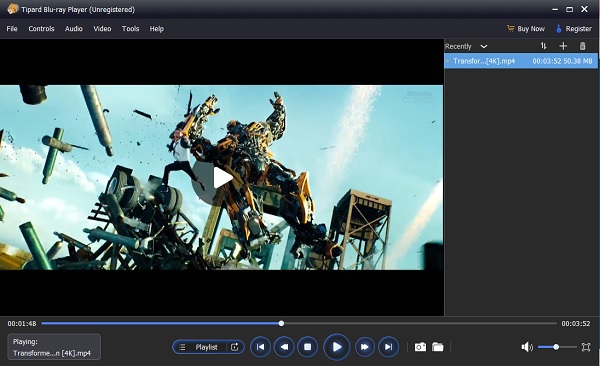
Task: Close the Tipard Blu-ray Player window
Action: point(584,9)
